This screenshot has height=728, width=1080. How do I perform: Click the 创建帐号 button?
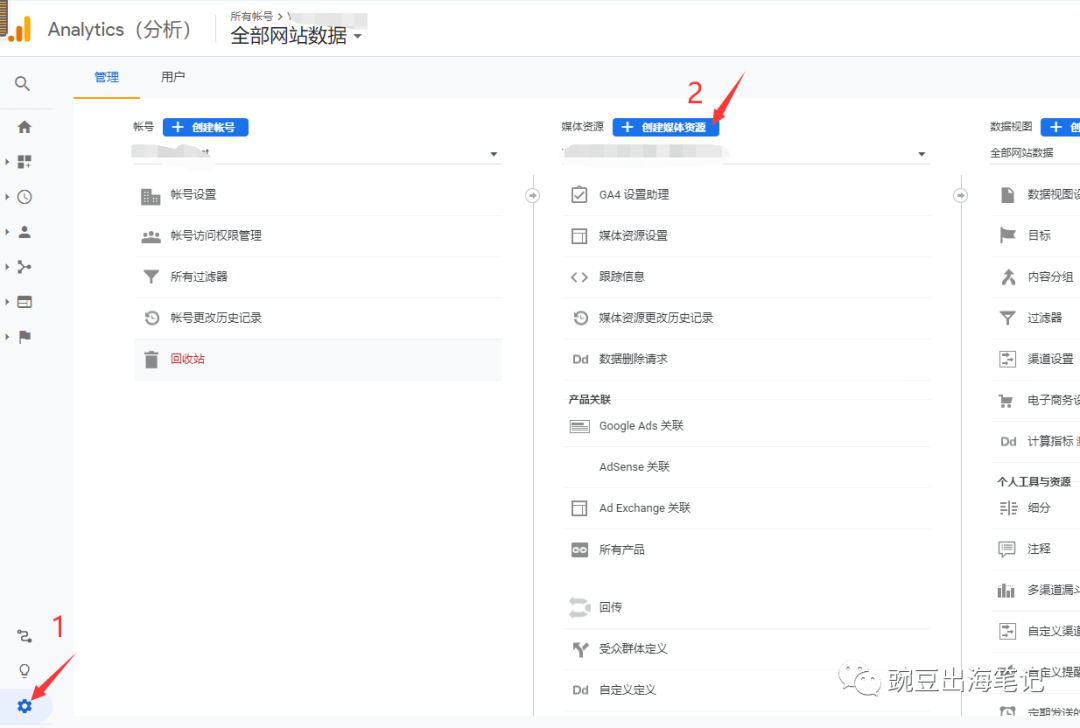click(205, 128)
